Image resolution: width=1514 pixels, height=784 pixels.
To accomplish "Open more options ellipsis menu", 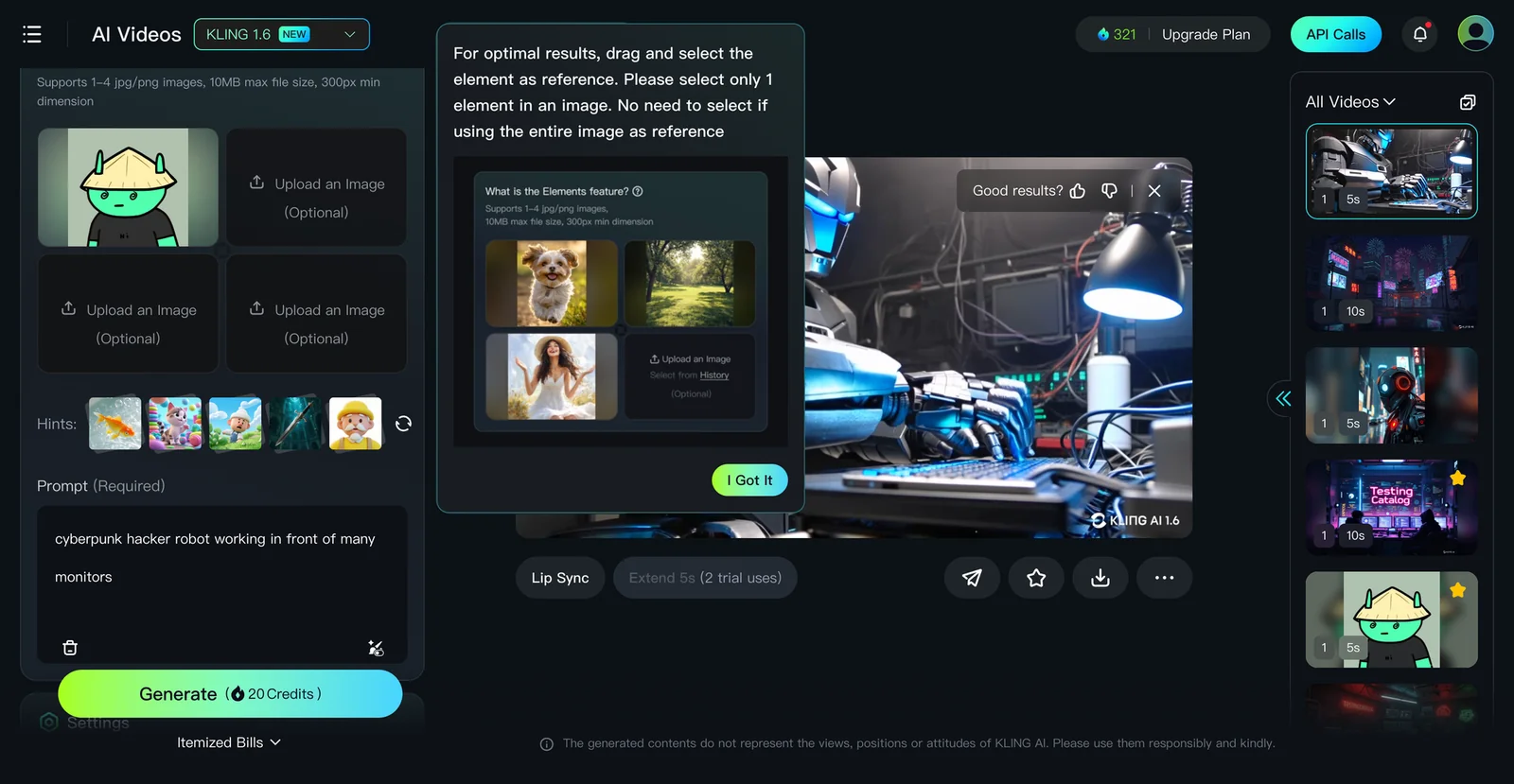I will 1164,578.
